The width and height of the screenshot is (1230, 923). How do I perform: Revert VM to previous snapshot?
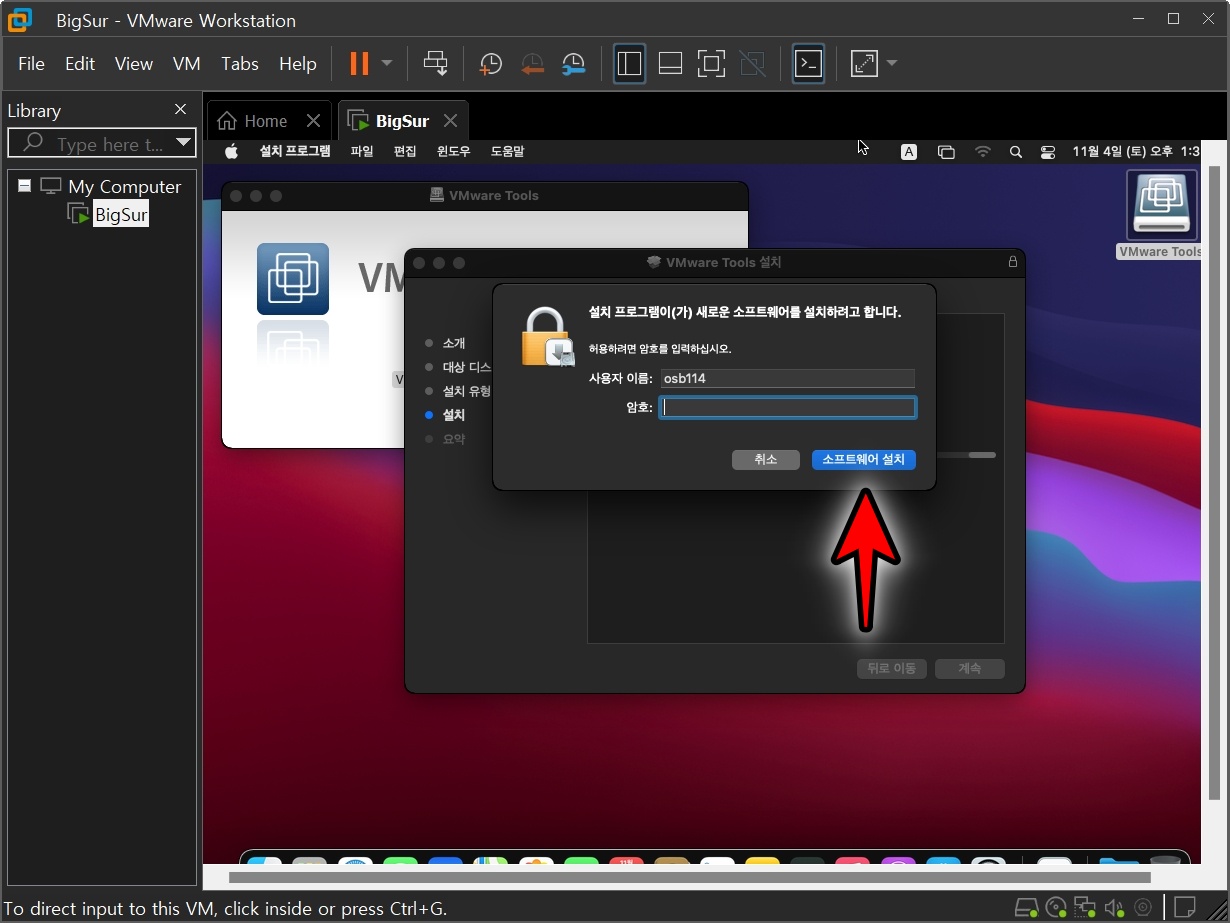[x=532, y=64]
